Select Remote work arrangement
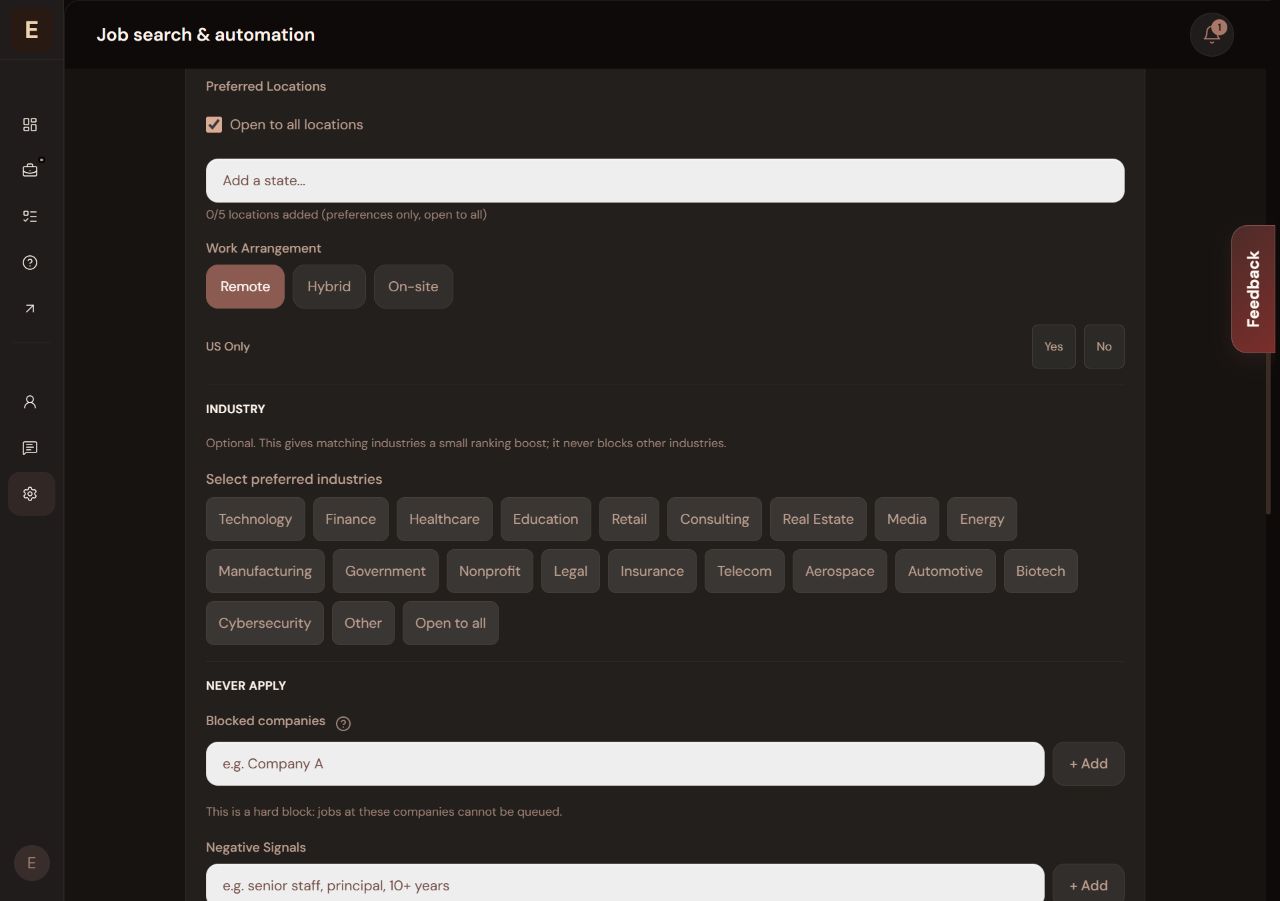Viewport: 1280px width, 901px height. (x=245, y=287)
